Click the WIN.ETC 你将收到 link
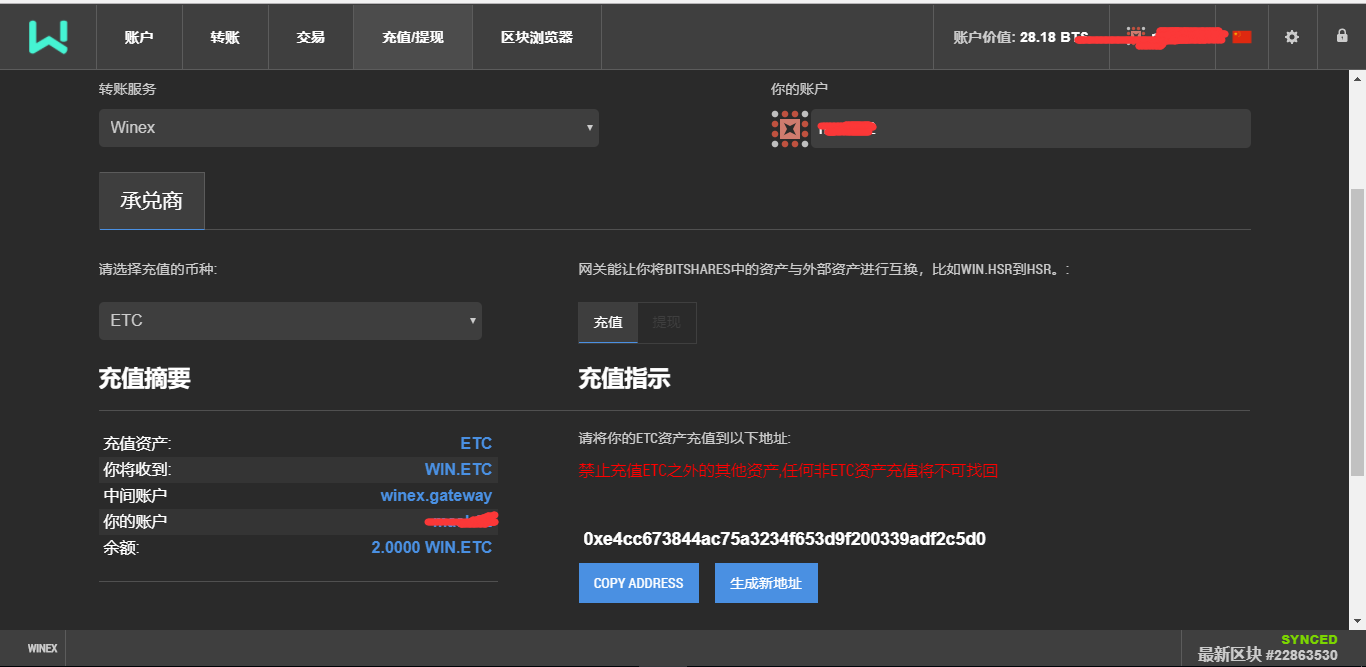The height and width of the screenshot is (667, 1366). [458, 469]
